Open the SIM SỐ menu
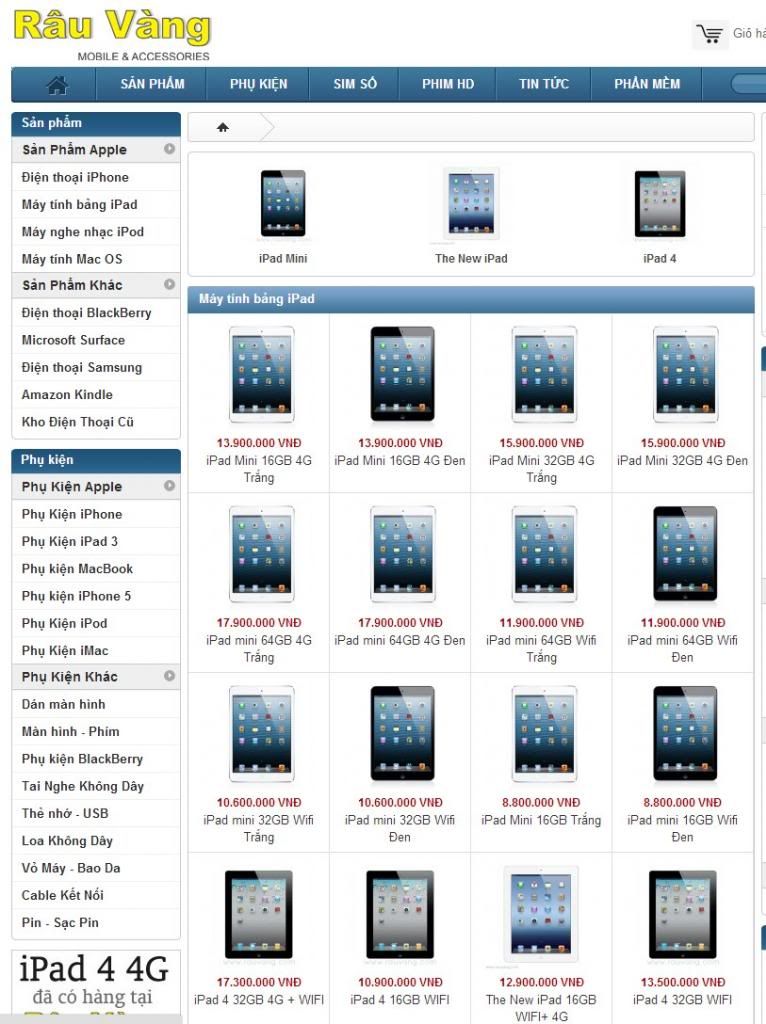Screen dimensions: 766x1024 coord(355,84)
